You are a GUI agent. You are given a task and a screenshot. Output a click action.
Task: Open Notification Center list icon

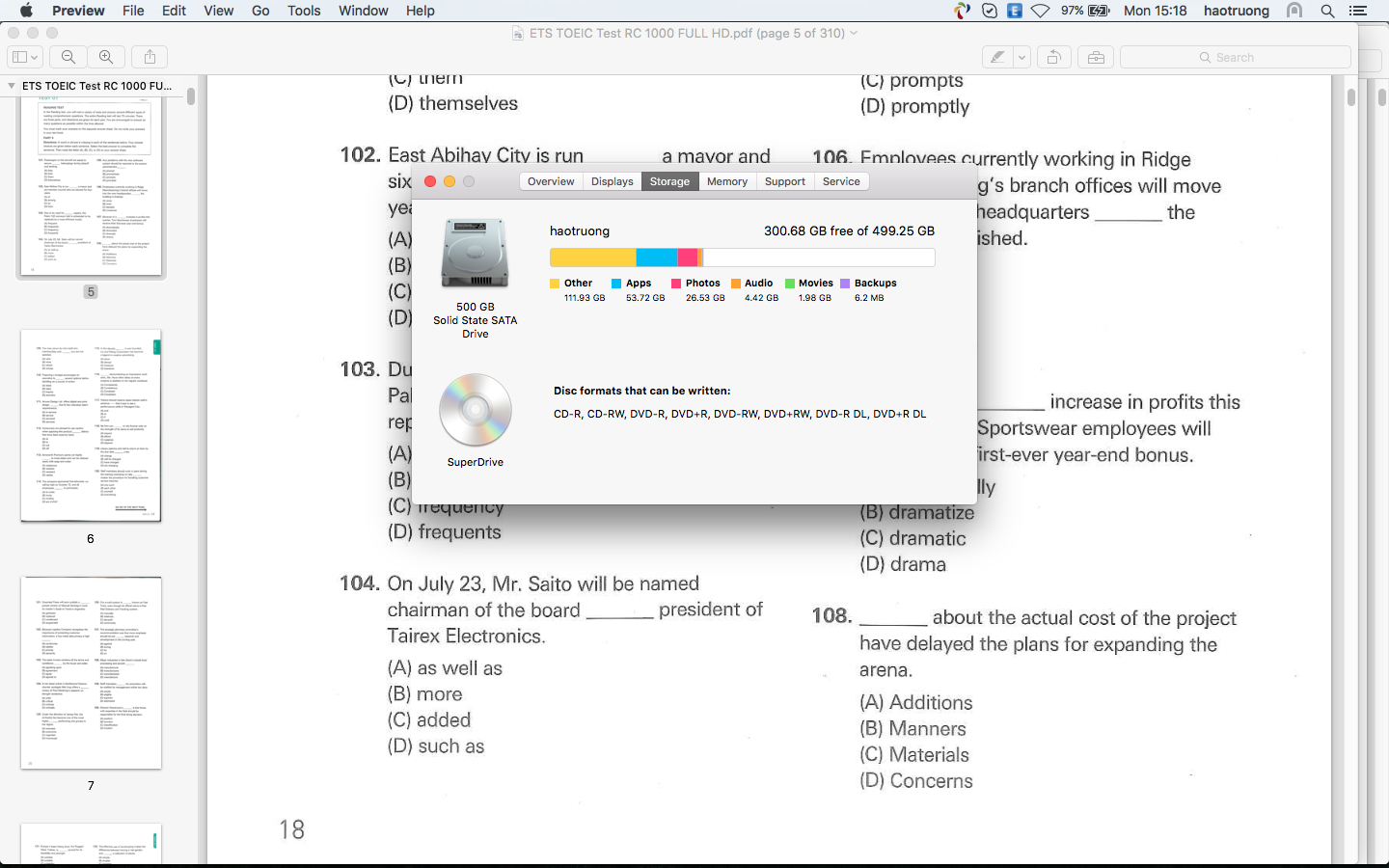click(1358, 11)
